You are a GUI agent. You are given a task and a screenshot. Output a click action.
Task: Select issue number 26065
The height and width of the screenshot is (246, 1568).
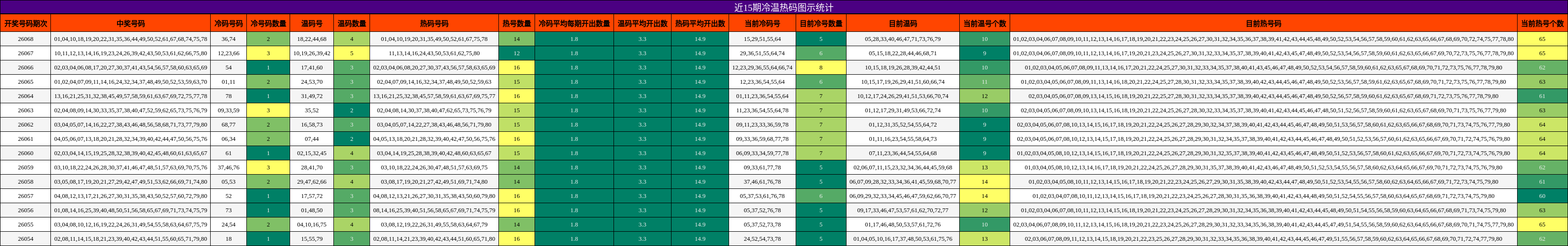click(26, 81)
